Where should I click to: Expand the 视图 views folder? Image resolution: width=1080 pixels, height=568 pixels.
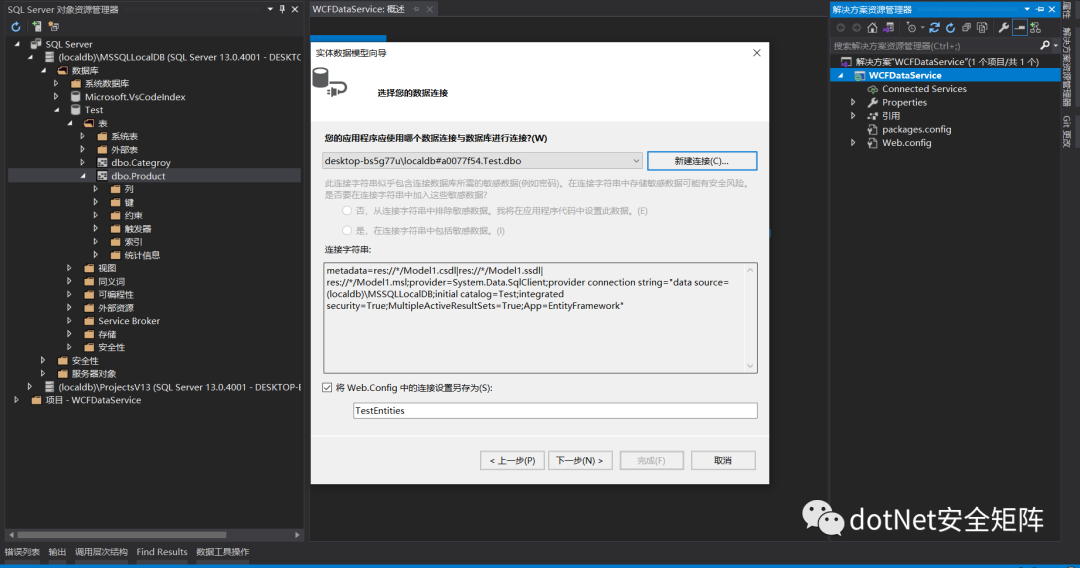70,268
